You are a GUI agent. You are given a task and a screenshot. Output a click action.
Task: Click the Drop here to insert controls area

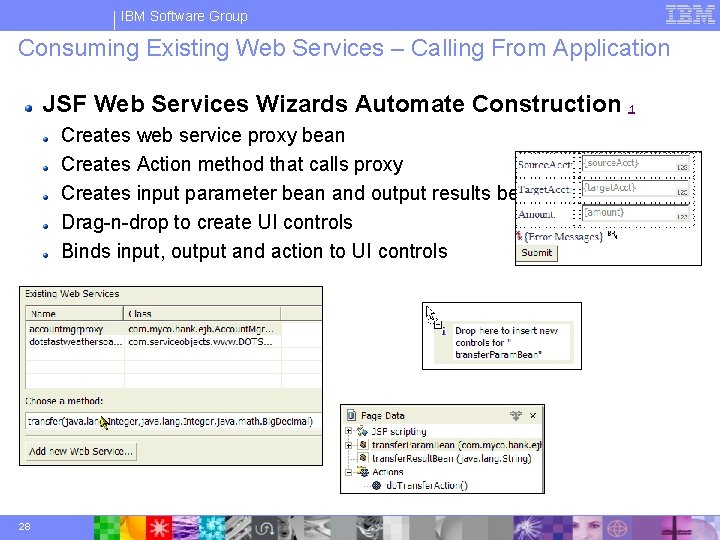point(504,343)
